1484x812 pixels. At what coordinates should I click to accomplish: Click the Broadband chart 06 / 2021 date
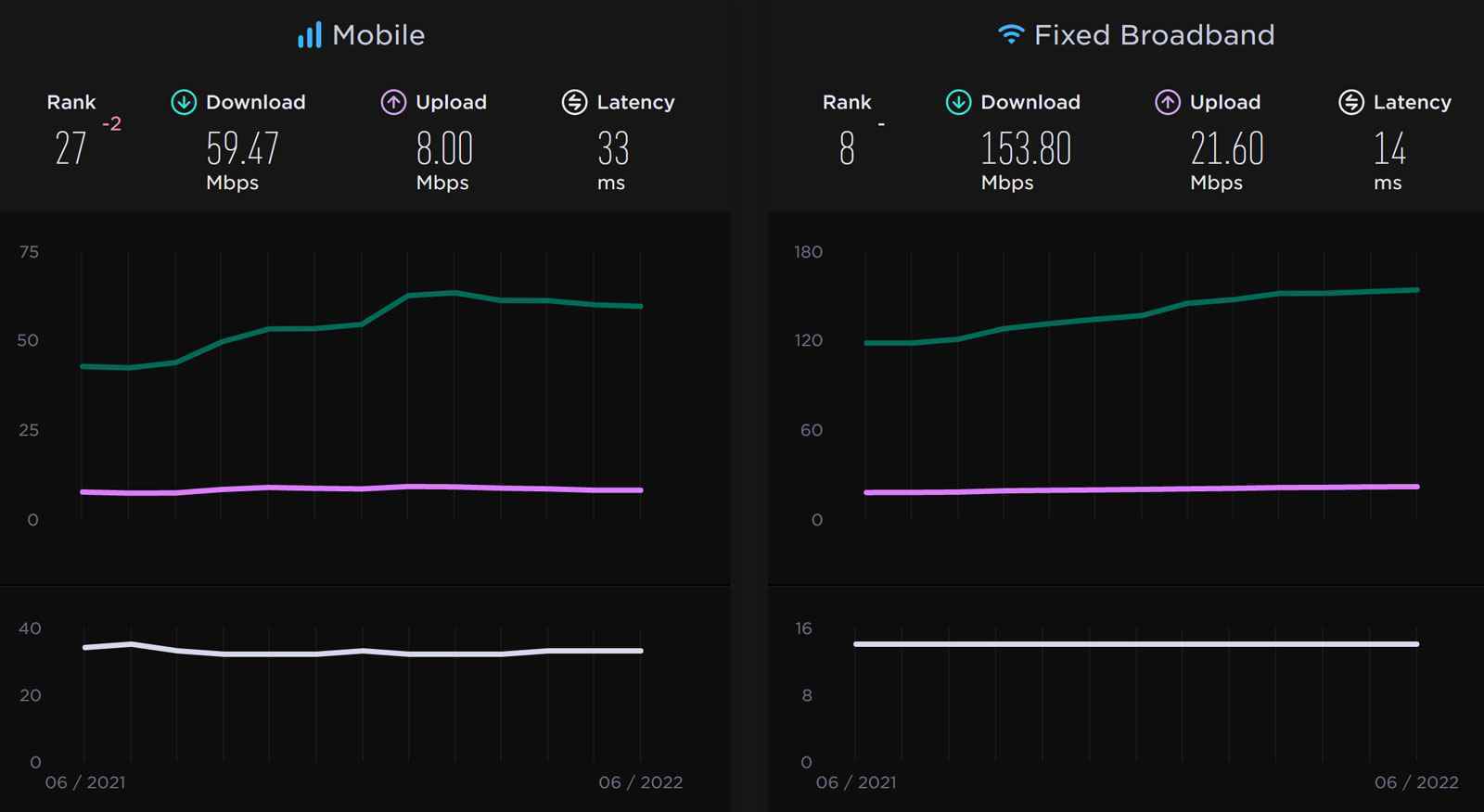pos(856,782)
